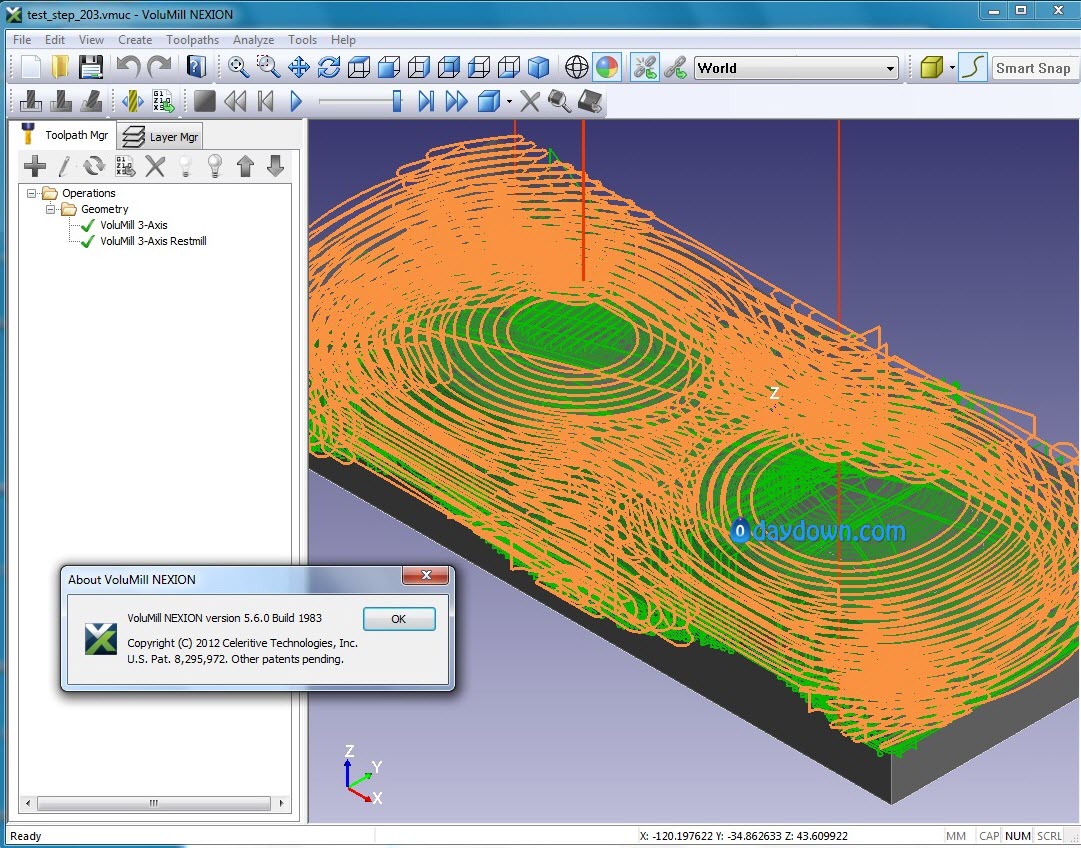
Task: Select the VoluMill 3-Axis Restmill operation
Action: point(153,241)
